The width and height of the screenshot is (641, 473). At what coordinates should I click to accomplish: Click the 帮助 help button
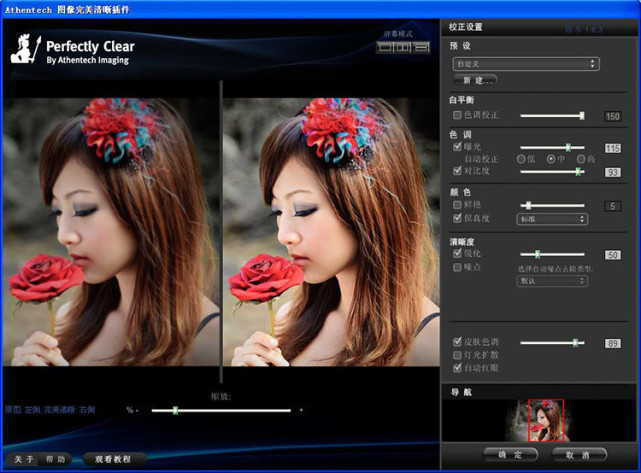[55, 459]
